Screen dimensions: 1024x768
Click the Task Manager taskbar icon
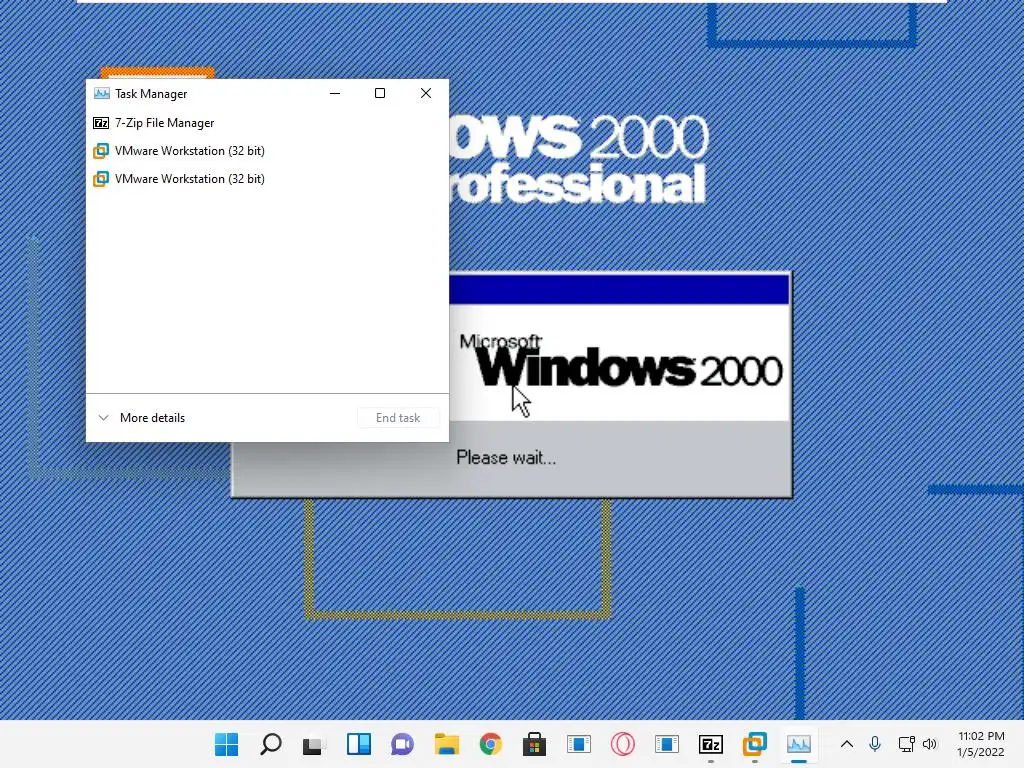(x=799, y=744)
